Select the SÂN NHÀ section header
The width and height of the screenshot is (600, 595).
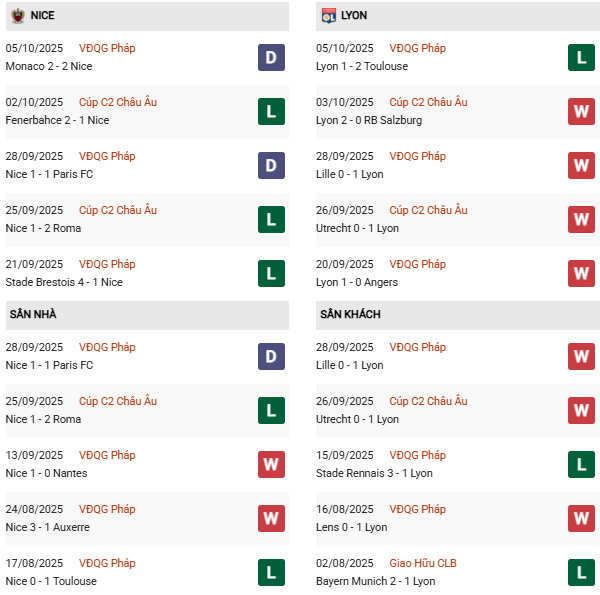click(x=33, y=314)
